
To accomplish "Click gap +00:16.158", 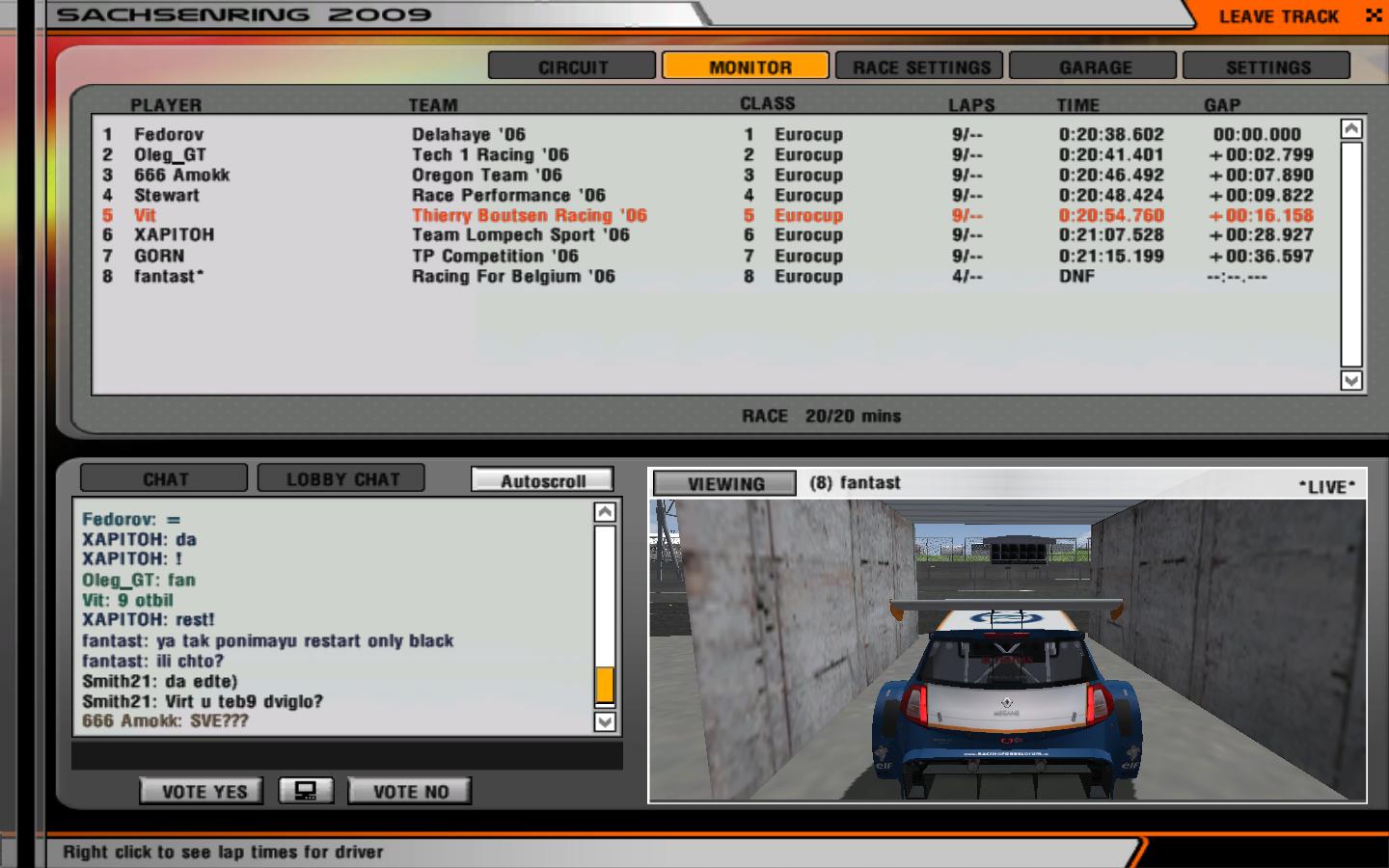I will tap(1262, 215).
